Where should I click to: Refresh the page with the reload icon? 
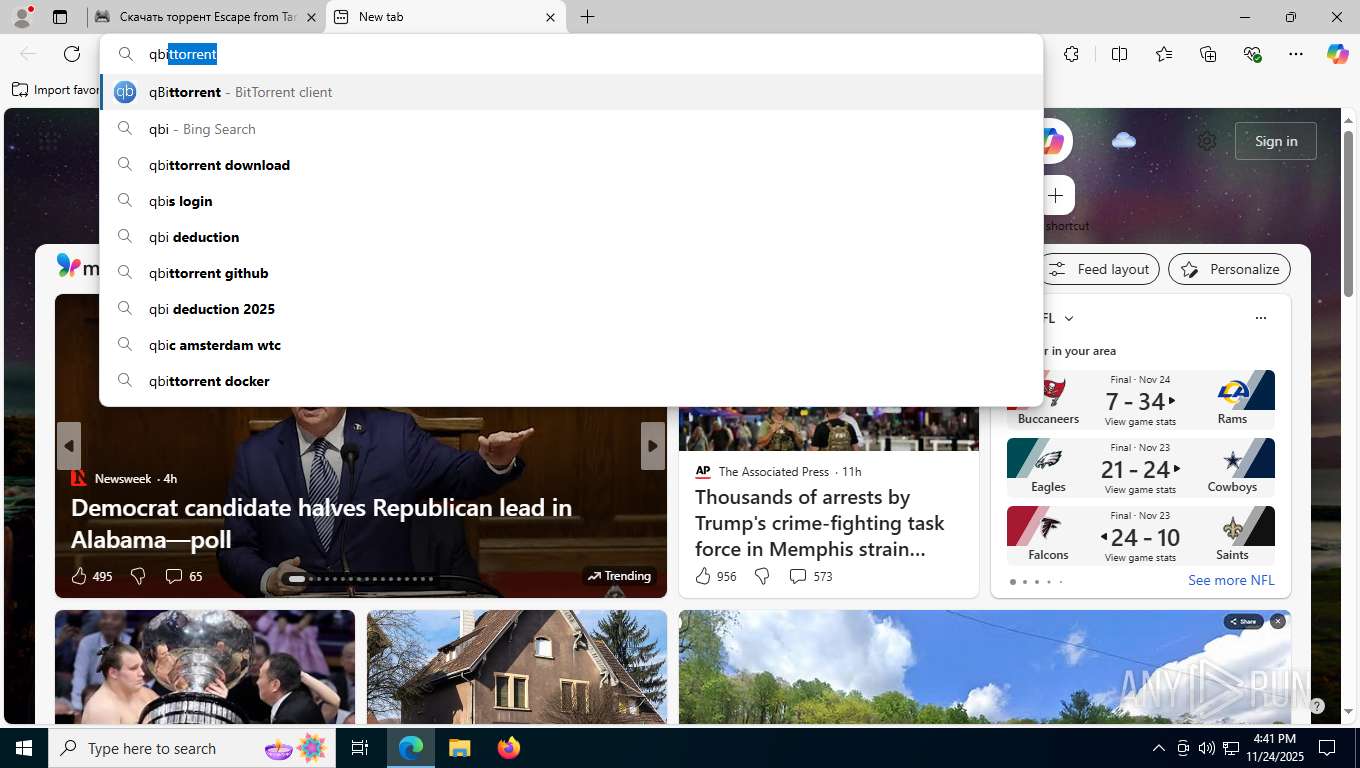[72, 54]
